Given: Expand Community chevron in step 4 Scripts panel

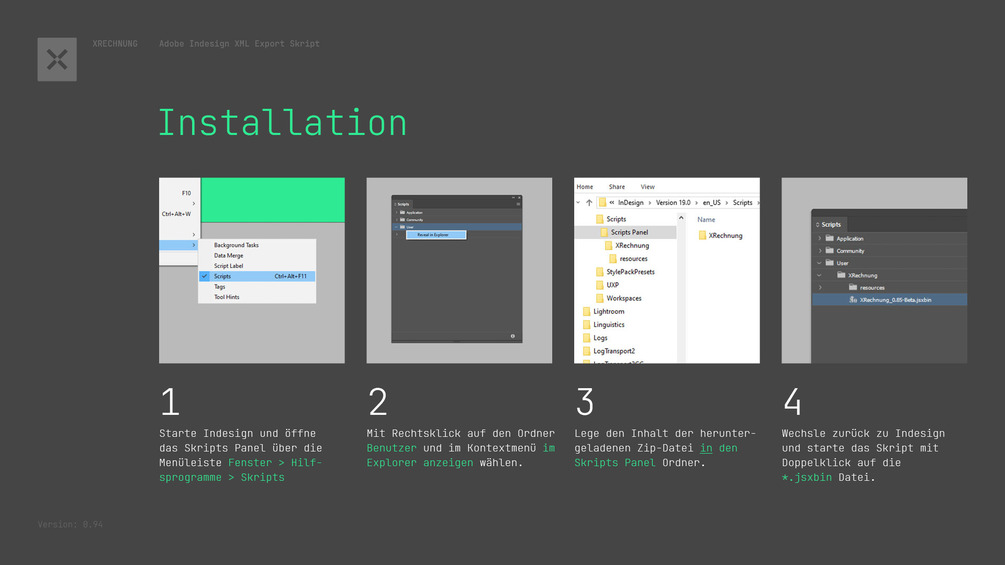Looking at the screenshot, I should (820, 250).
